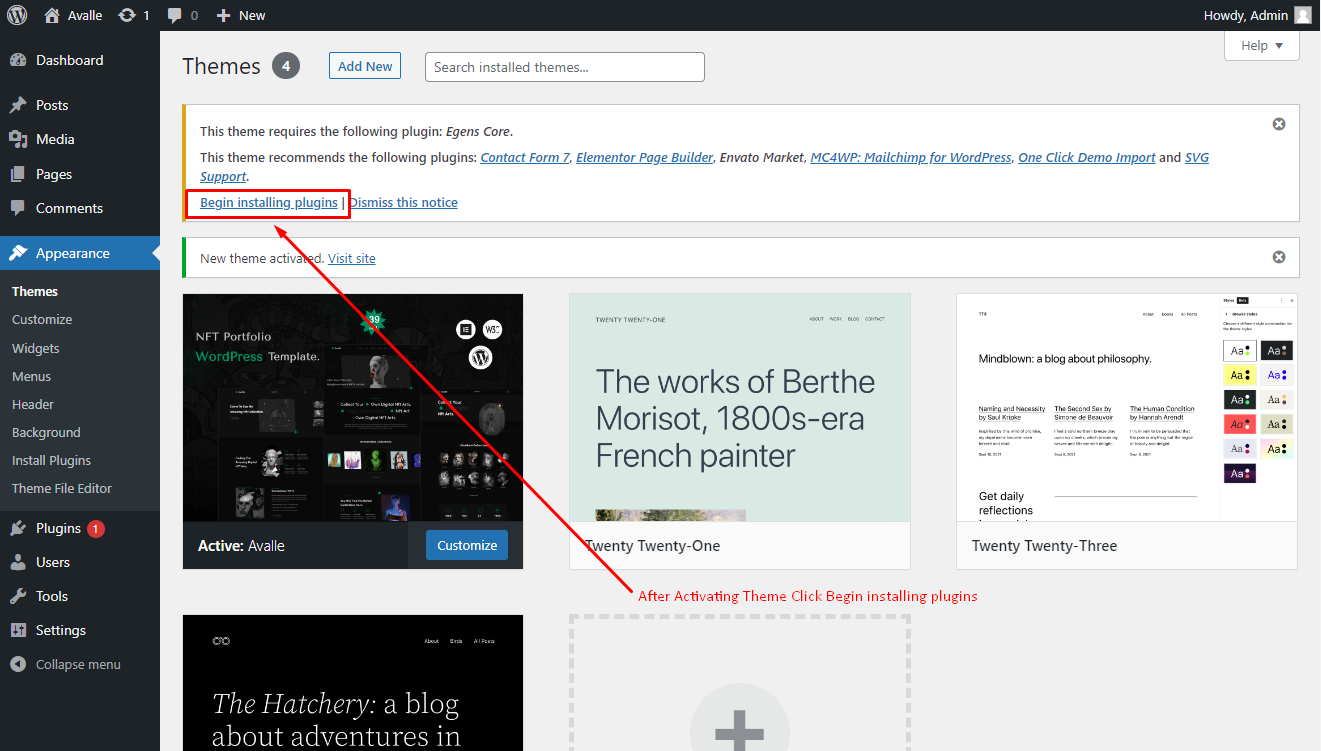The width and height of the screenshot is (1321, 751).
Task: Click the Pages icon in sidebar
Action: [18, 174]
